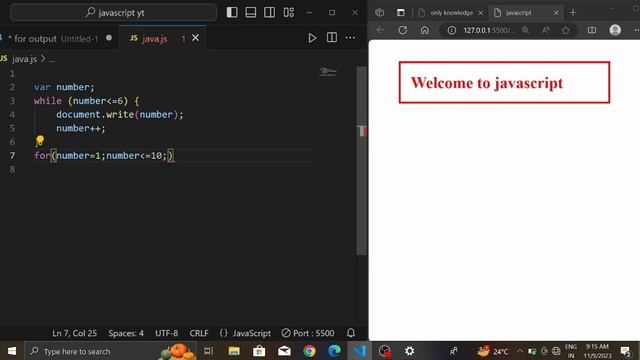The width and height of the screenshot is (640, 360).
Task: Toggle the secondary side bar layout icon
Action: (x=269, y=12)
